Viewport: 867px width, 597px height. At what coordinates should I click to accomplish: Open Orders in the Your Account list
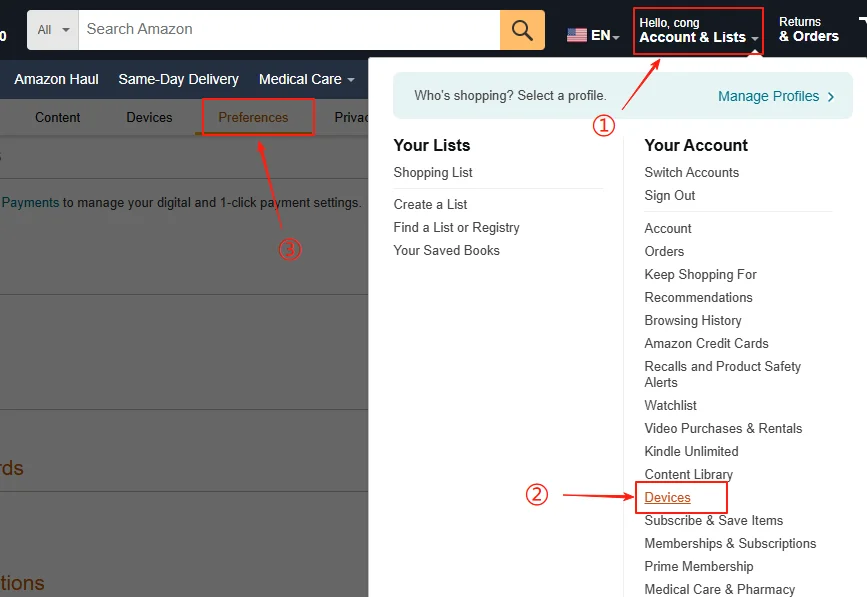664,252
